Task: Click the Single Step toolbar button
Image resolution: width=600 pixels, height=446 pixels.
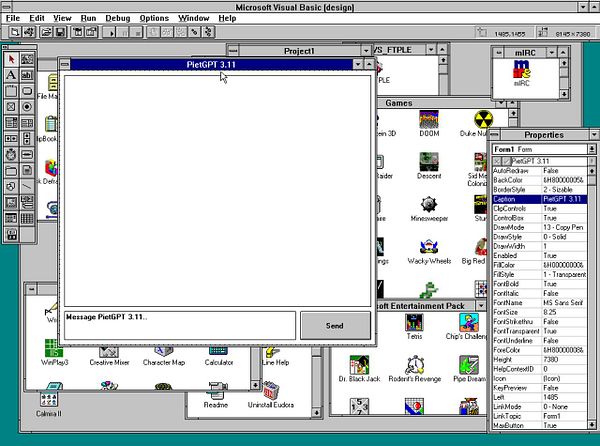Action: pos(194,32)
